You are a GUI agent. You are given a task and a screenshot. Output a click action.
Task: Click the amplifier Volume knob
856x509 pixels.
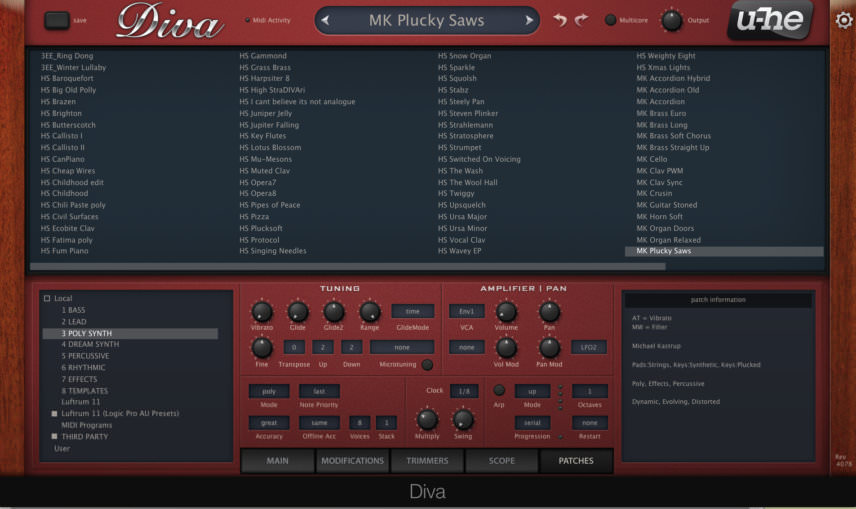coord(506,312)
